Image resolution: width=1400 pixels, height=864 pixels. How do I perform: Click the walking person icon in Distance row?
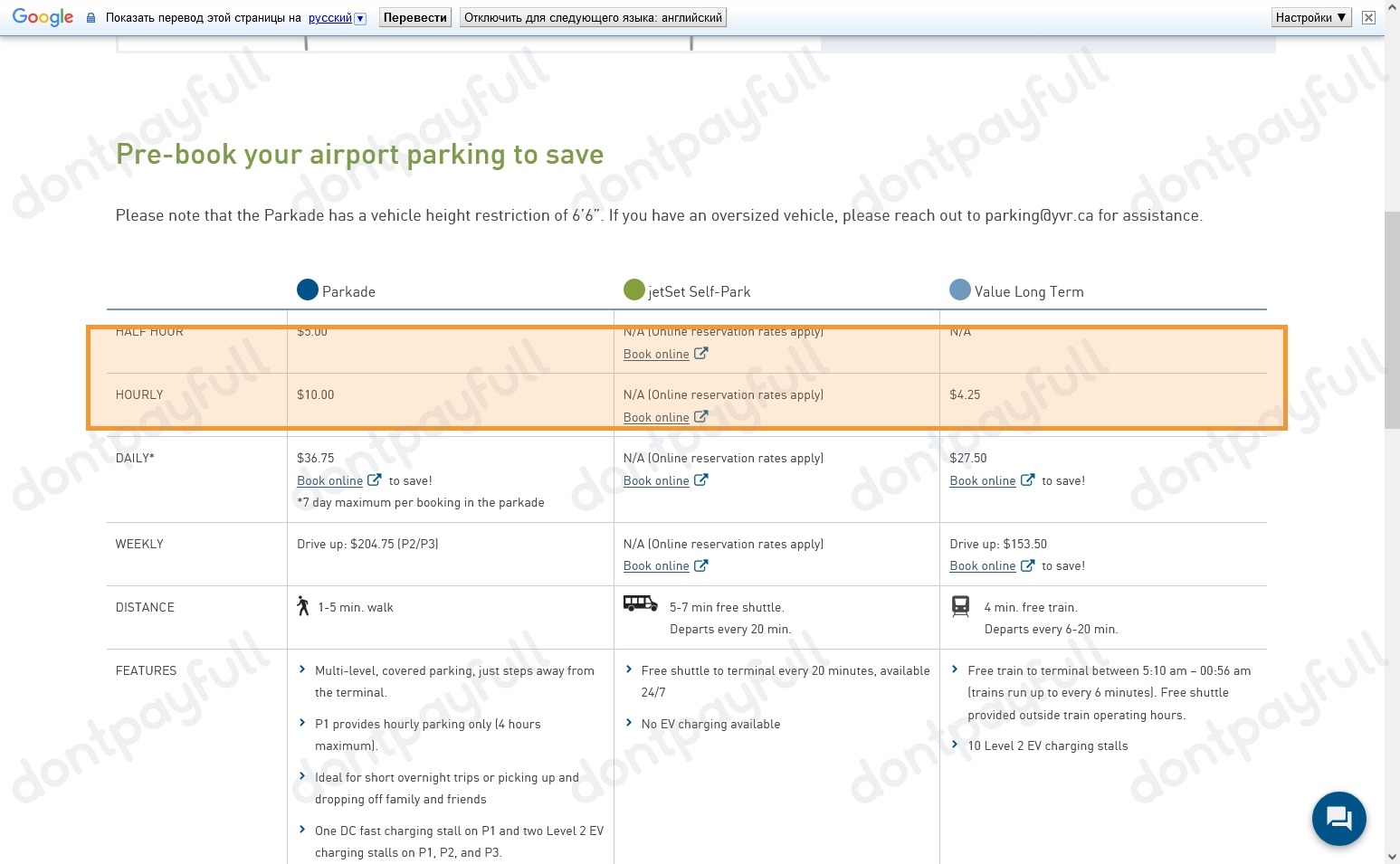point(302,606)
